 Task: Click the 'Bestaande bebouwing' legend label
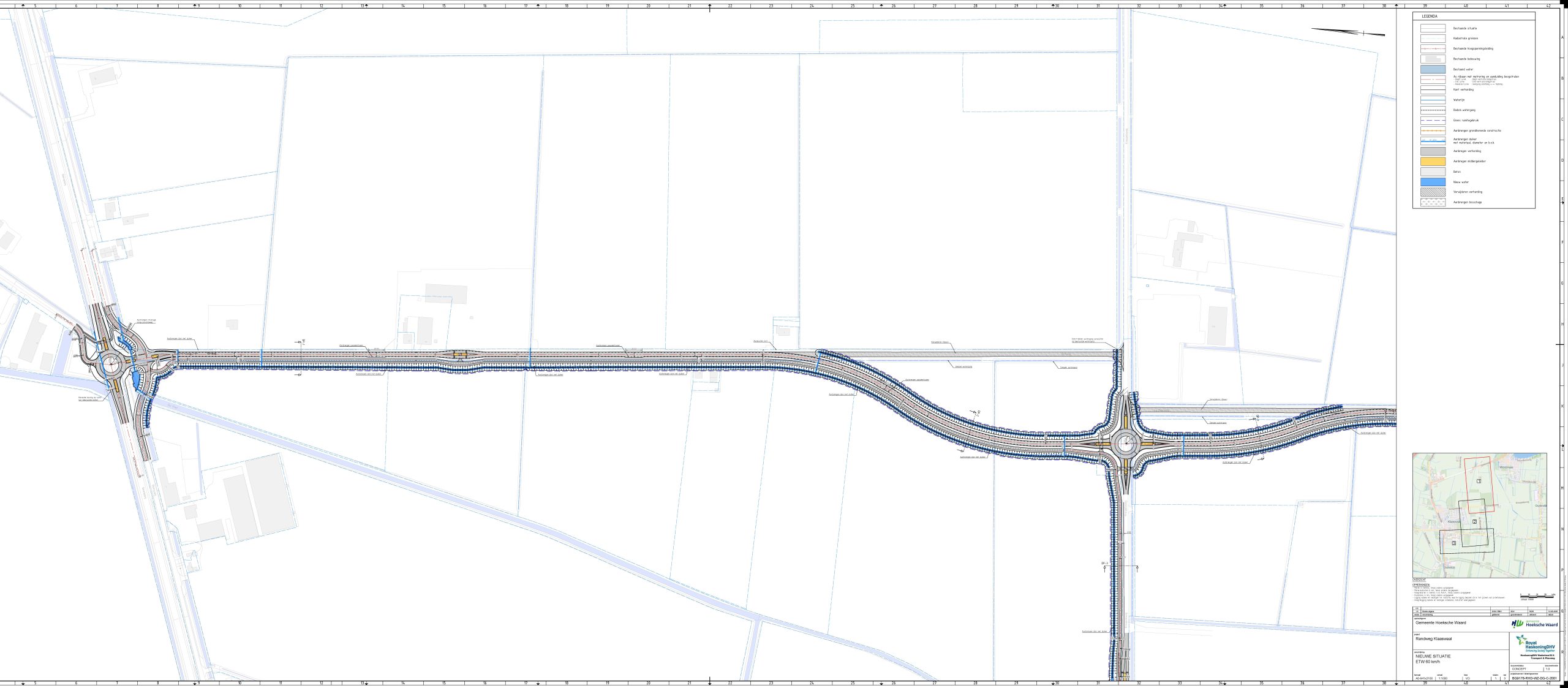[x=1466, y=59]
